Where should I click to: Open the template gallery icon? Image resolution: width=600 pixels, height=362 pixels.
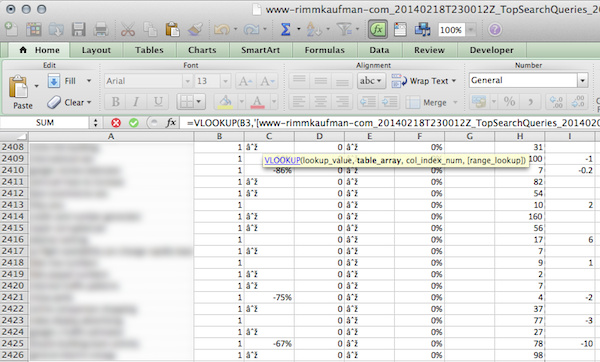click(x=34, y=29)
